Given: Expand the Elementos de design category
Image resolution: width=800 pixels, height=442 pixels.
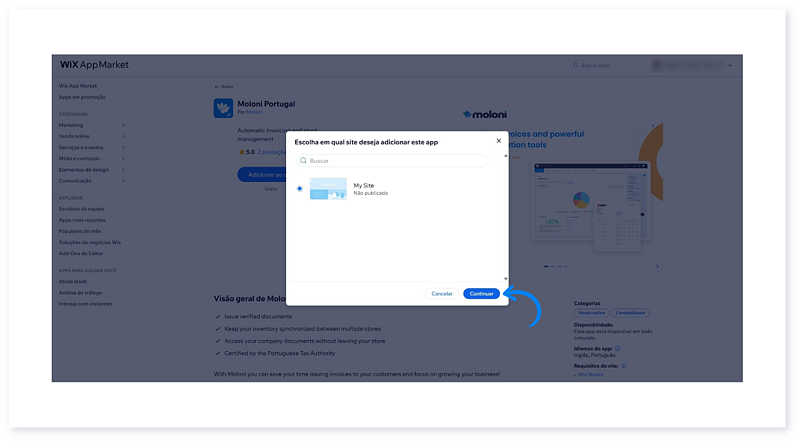Looking at the screenshot, I should [123, 170].
